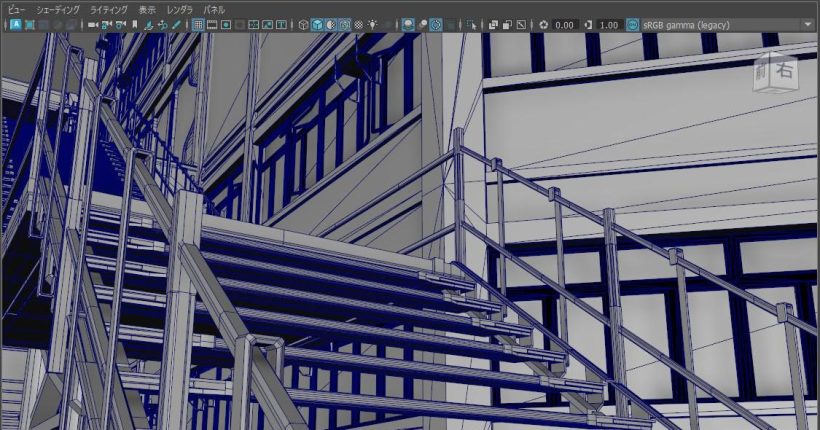Open the パネル menu
The height and width of the screenshot is (430, 820).
tap(214, 10)
